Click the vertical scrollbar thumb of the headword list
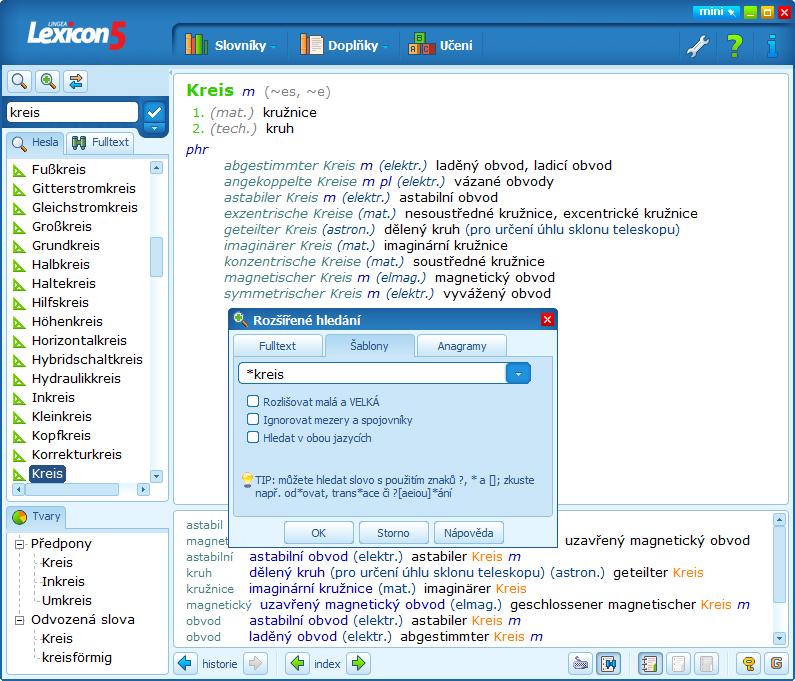The image size is (795, 681). tap(157, 257)
